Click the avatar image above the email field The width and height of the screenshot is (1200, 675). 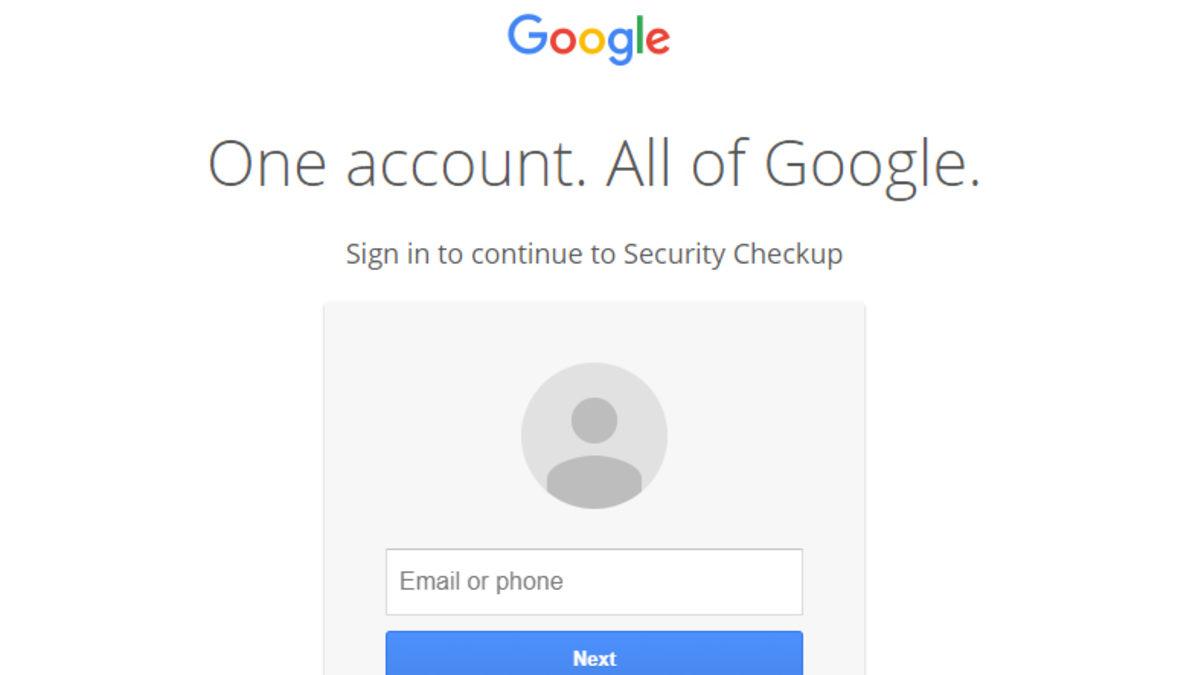[x=594, y=434]
